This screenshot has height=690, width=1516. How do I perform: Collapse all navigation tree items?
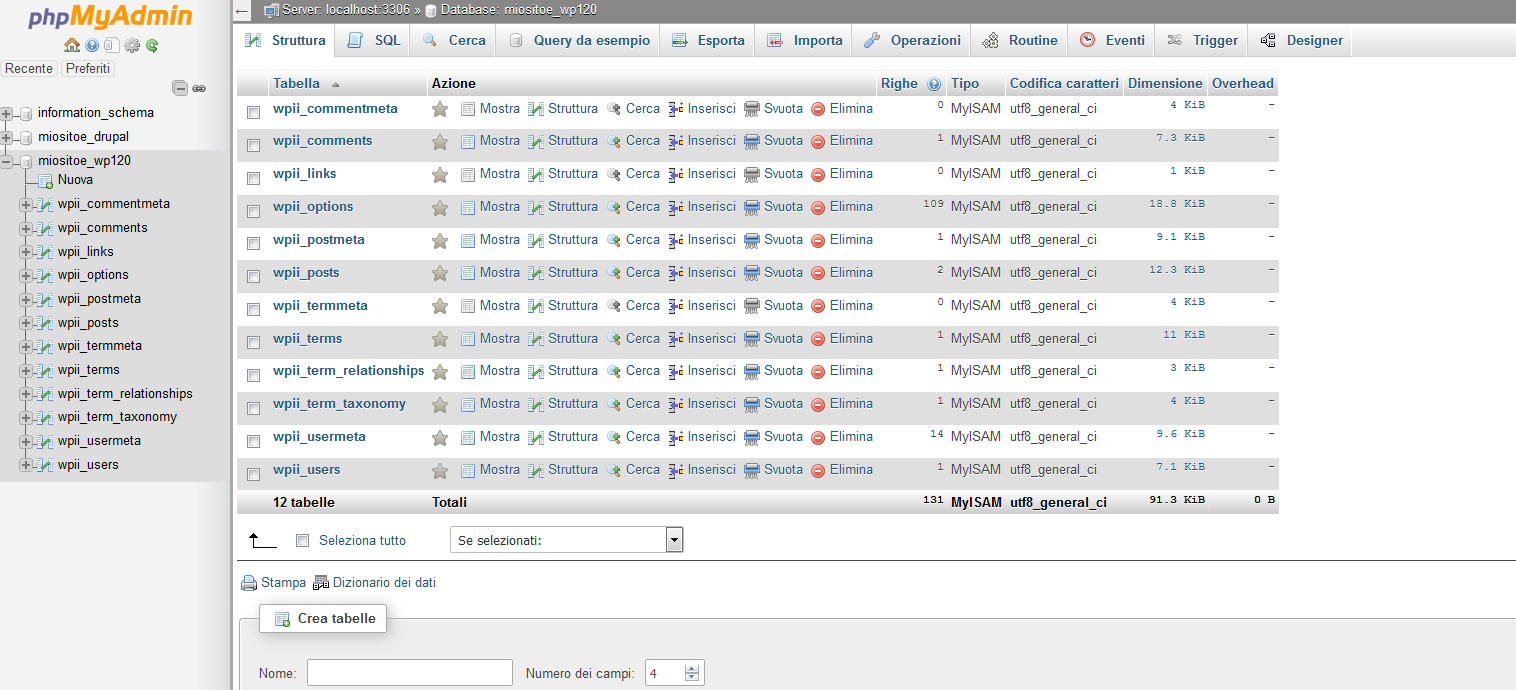[x=180, y=88]
